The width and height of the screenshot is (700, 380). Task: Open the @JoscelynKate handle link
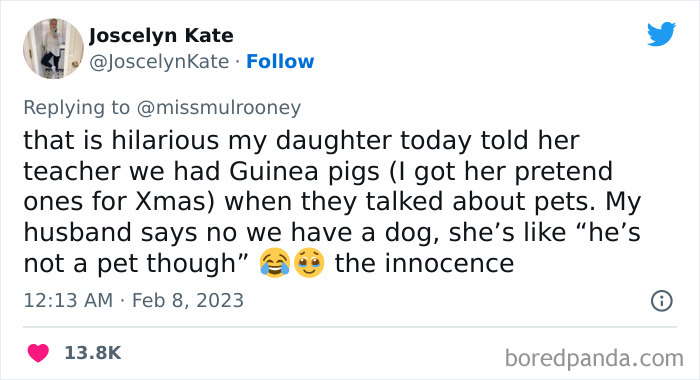(x=159, y=62)
